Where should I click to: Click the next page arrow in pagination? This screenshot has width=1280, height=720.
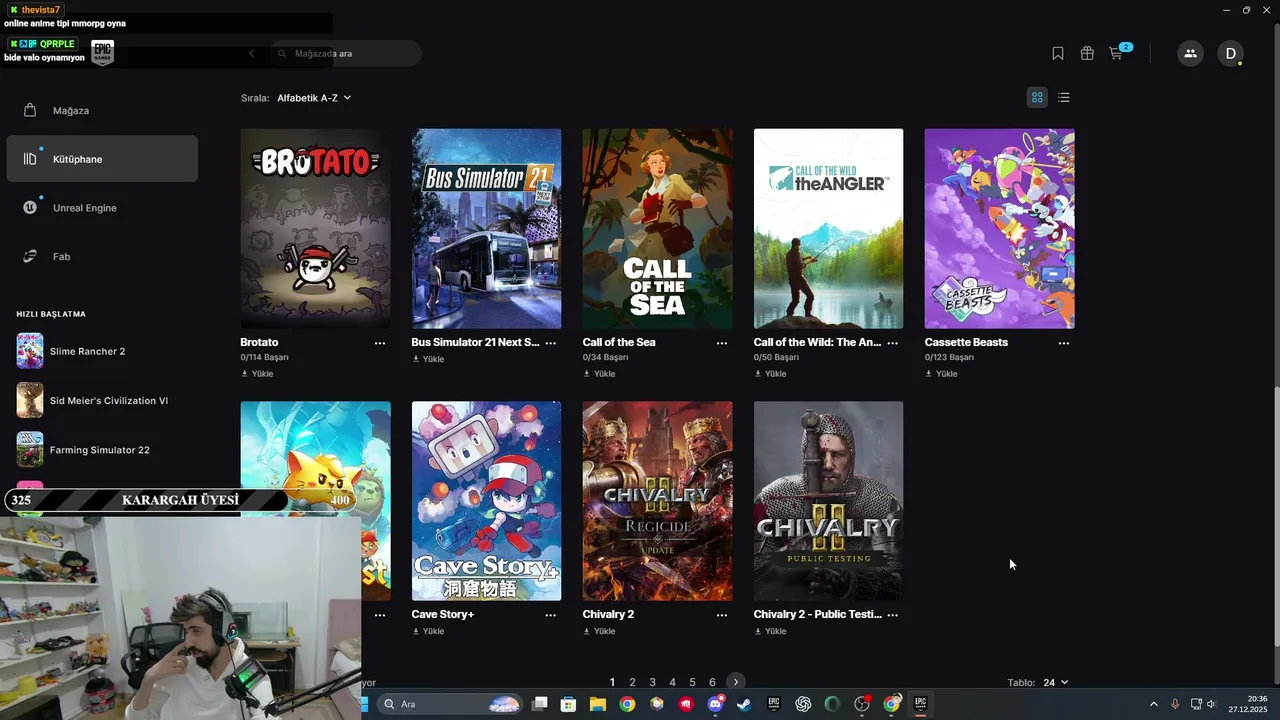click(736, 682)
